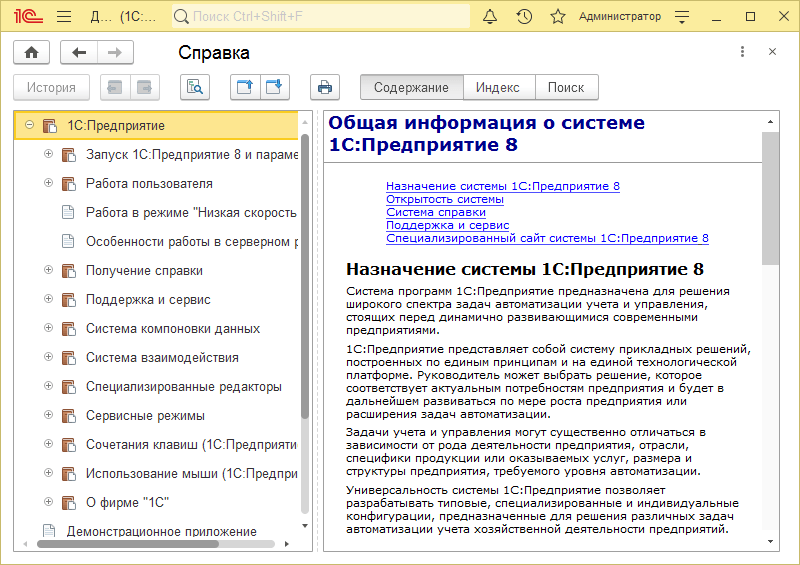Select Получение справки topic
This screenshot has width=800, height=565.
click(x=144, y=271)
